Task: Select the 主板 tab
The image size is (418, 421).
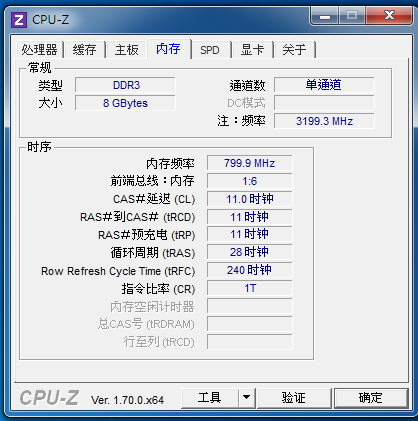Action: pyautogui.click(x=127, y=50)
